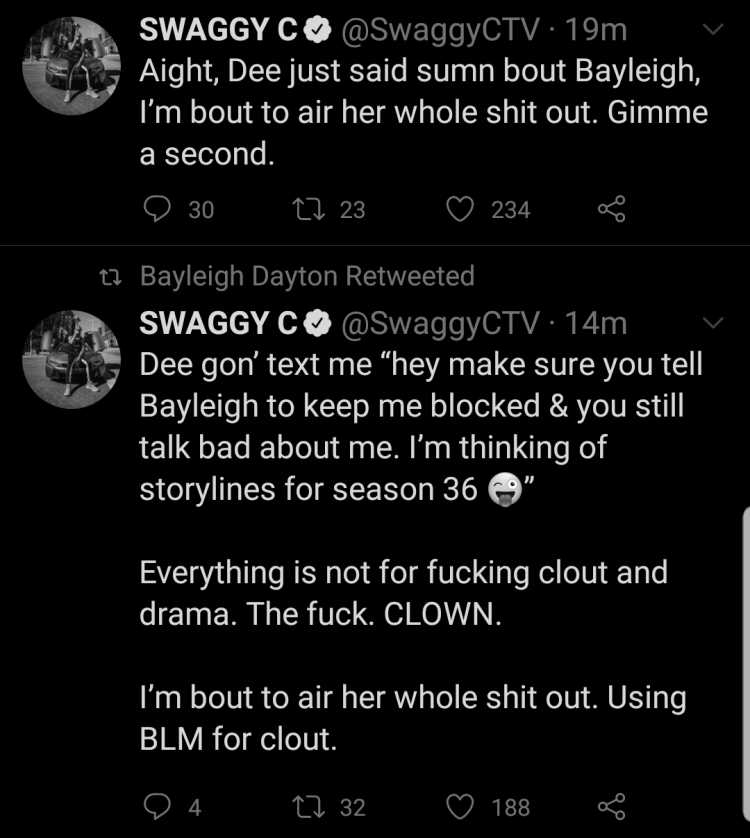The width and height of the screenshot is (750, 838).
Task: Open the 19m tweet options chevron
Action: tap(713, 29)
